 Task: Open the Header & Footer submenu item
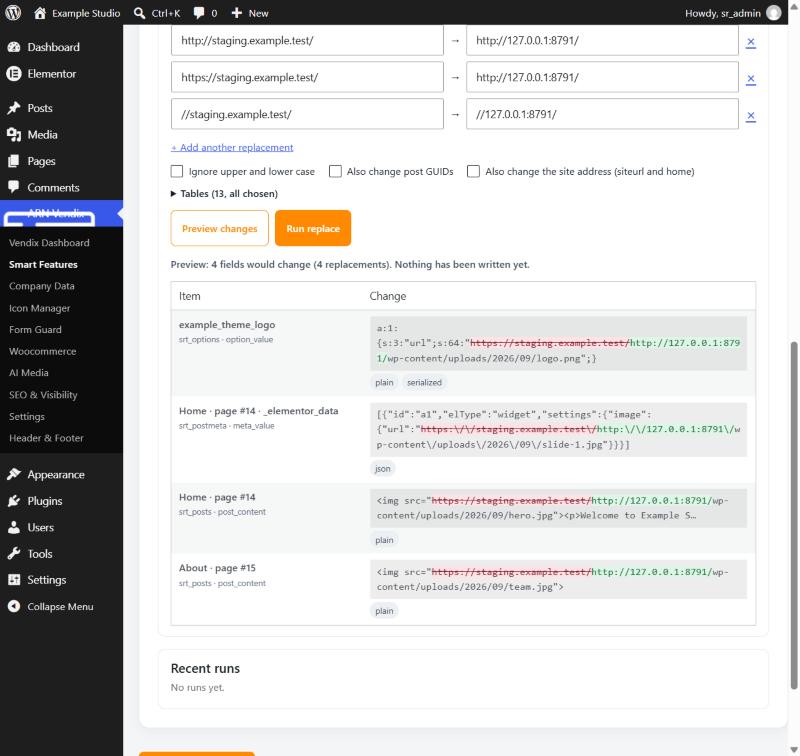coord(46,438)
